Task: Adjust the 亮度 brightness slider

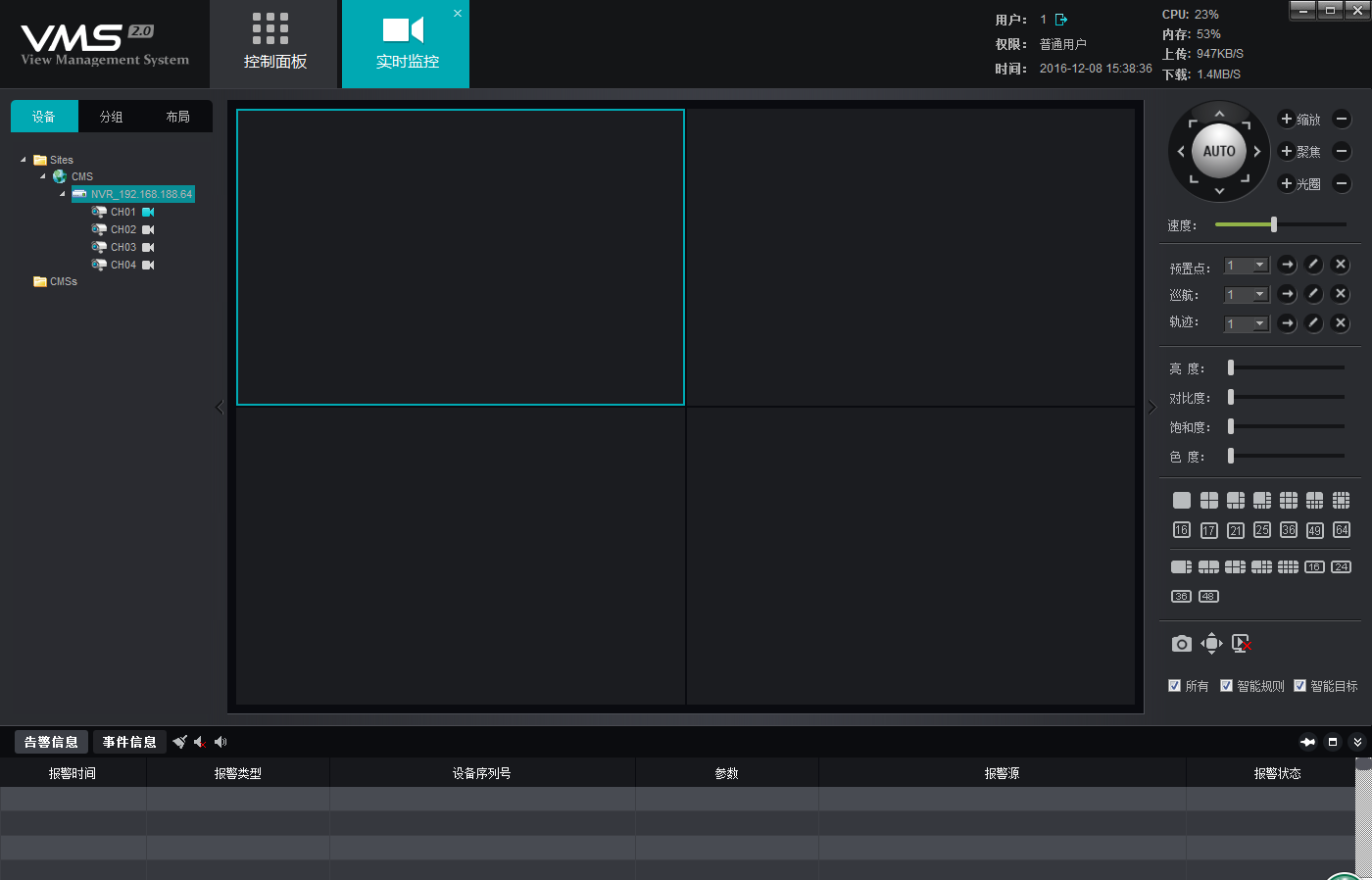Action: click(x=1231, y=367)
